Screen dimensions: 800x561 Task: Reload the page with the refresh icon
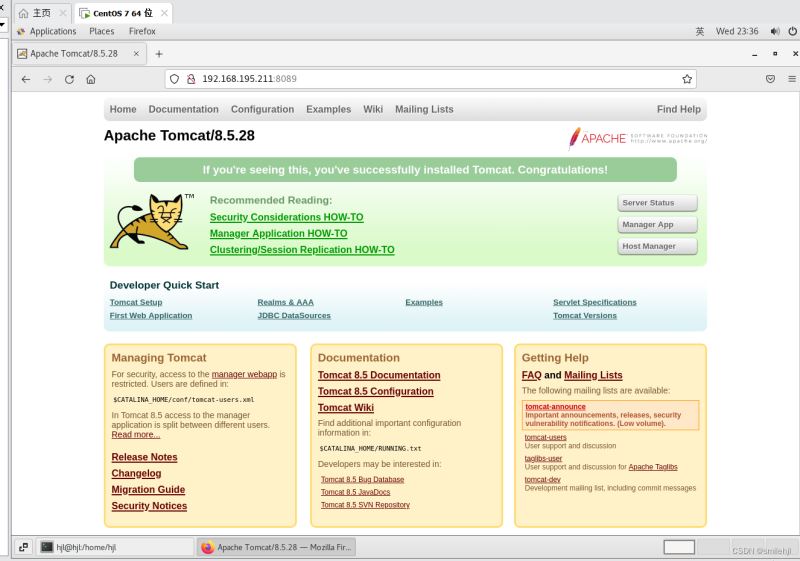pos(69,79)
